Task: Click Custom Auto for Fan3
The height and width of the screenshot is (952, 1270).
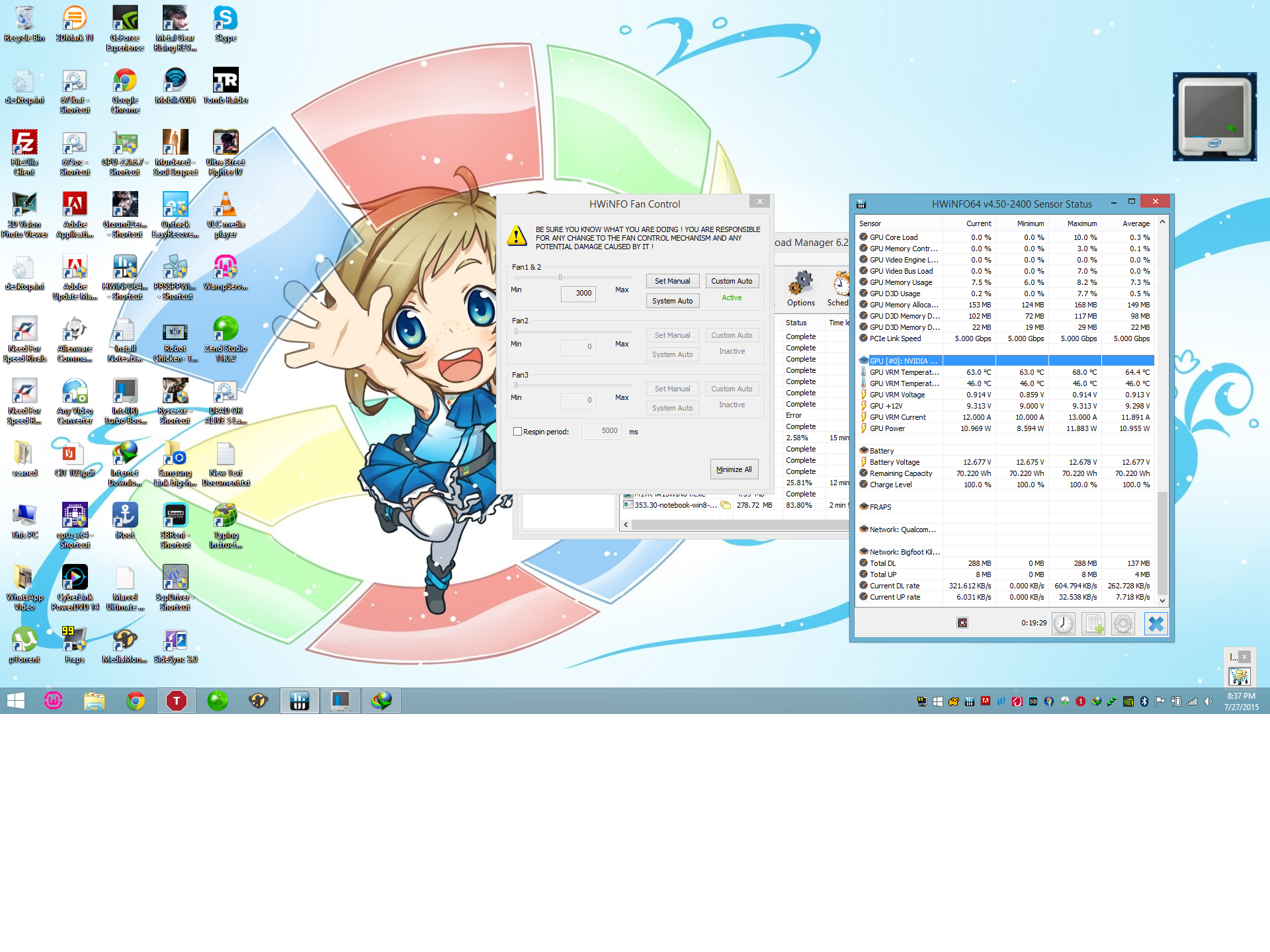Action: [732, 389]
